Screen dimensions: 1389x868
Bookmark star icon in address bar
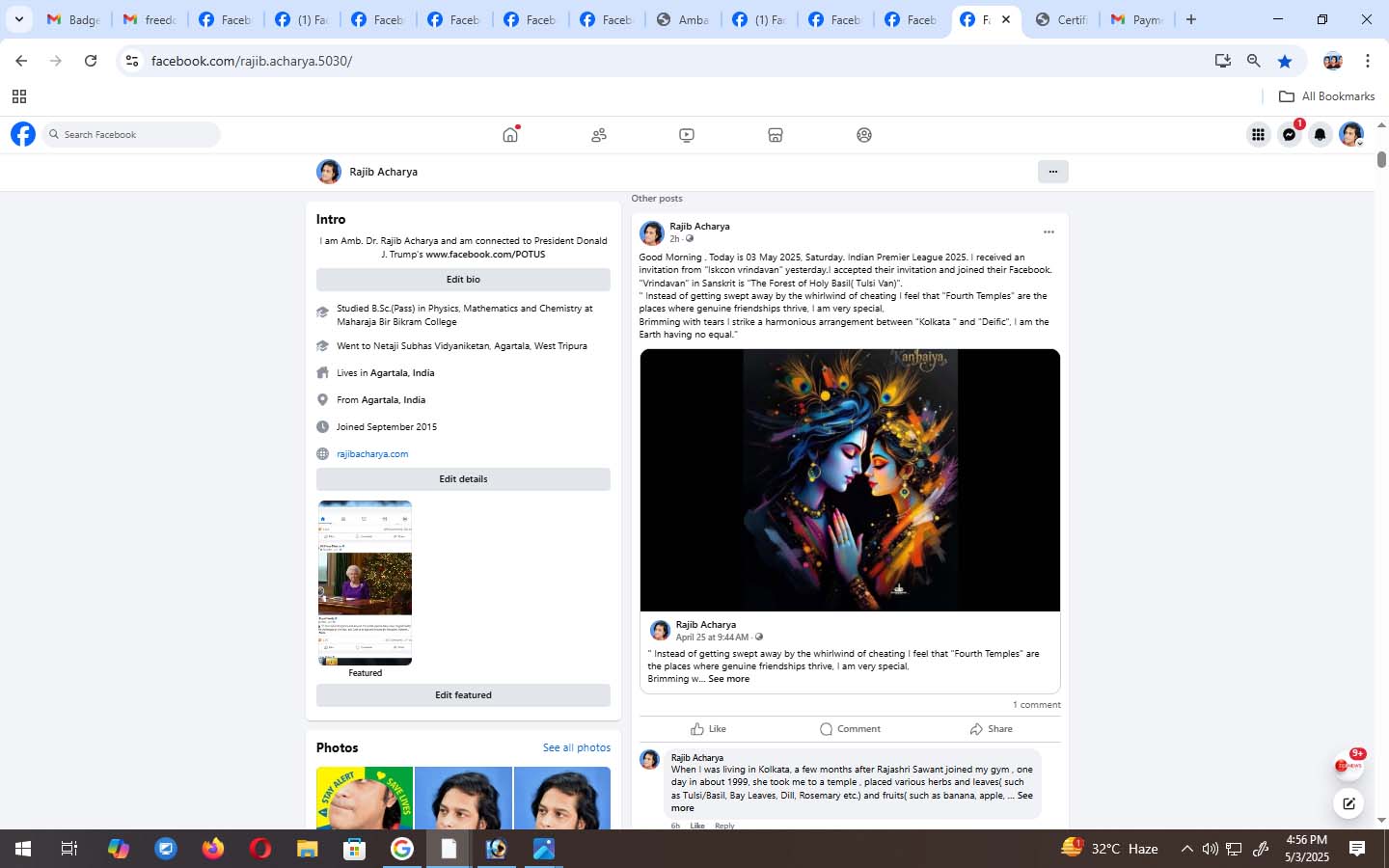tap(1285, 61)
